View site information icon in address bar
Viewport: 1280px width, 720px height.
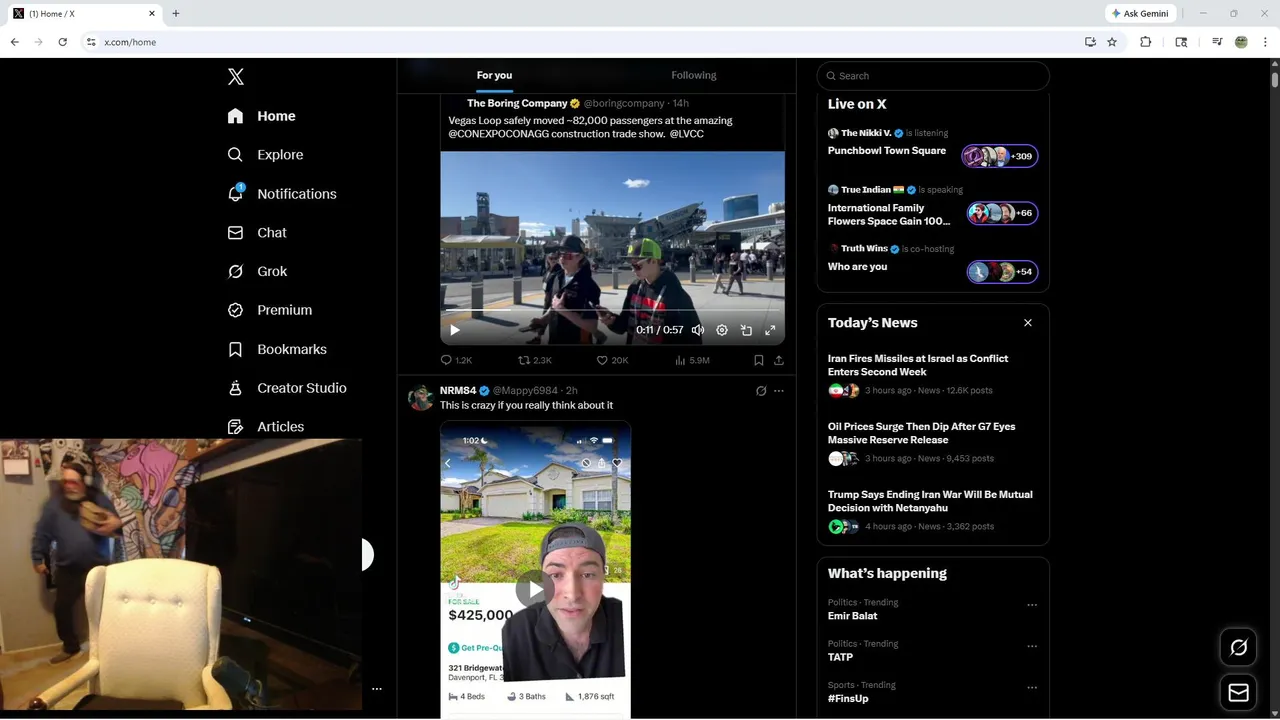[x=91, y=42]
